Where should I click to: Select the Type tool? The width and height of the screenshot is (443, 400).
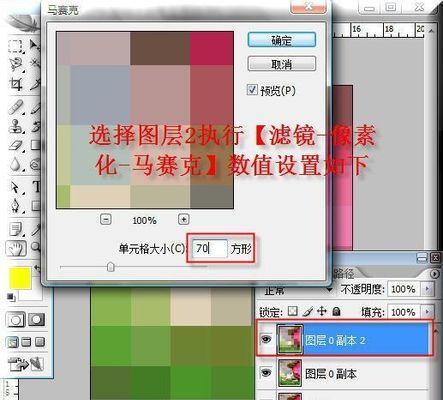pyautogui.click(x=36, y=187)
